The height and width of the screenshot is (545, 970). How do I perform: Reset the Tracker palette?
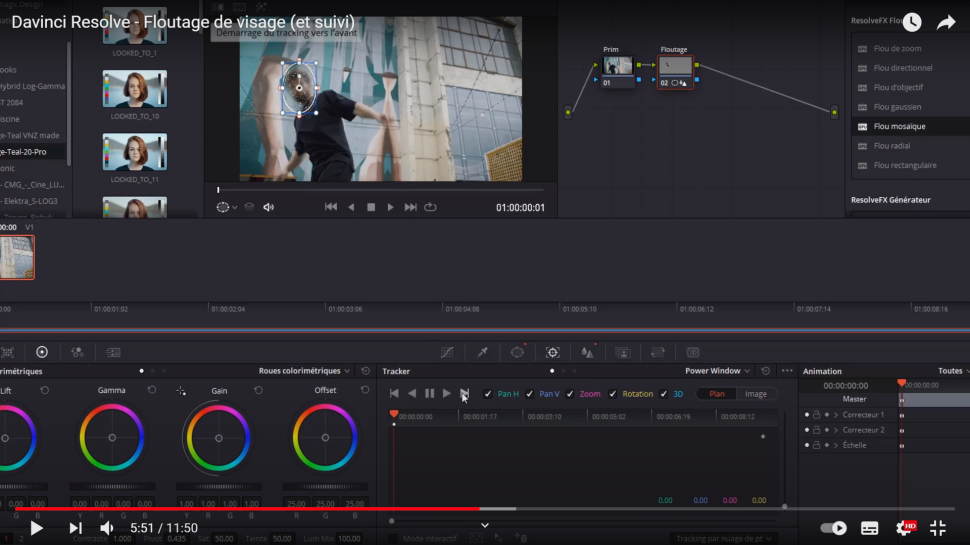pyautogui.click(x=766, y=371)
